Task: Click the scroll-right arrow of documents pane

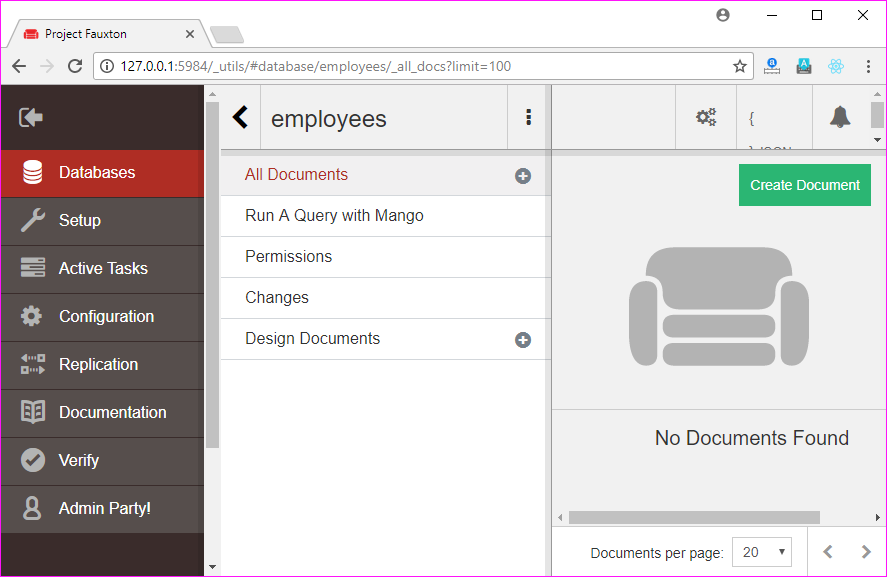Action: click(x=877, y=517)
